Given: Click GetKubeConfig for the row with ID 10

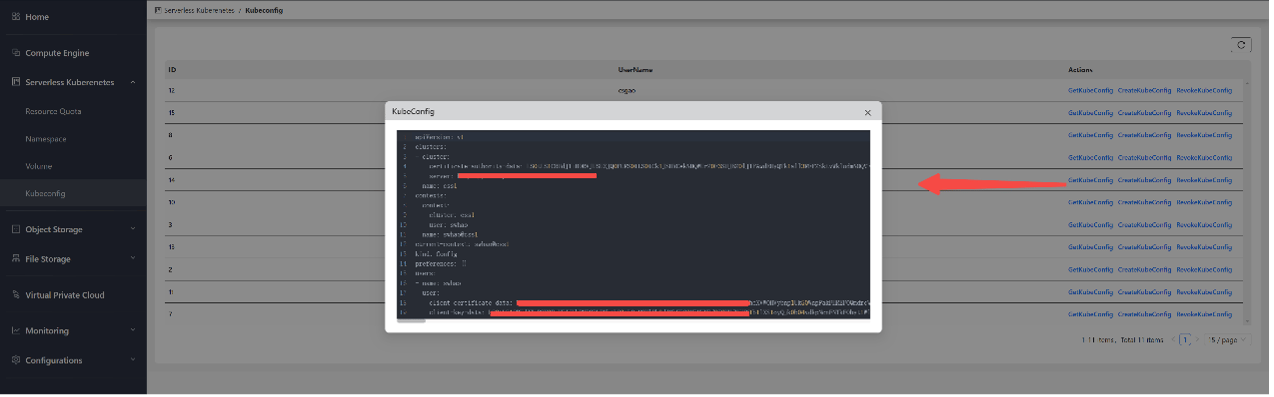Looking at the screenshot, I should click(x=1090, y=202).
